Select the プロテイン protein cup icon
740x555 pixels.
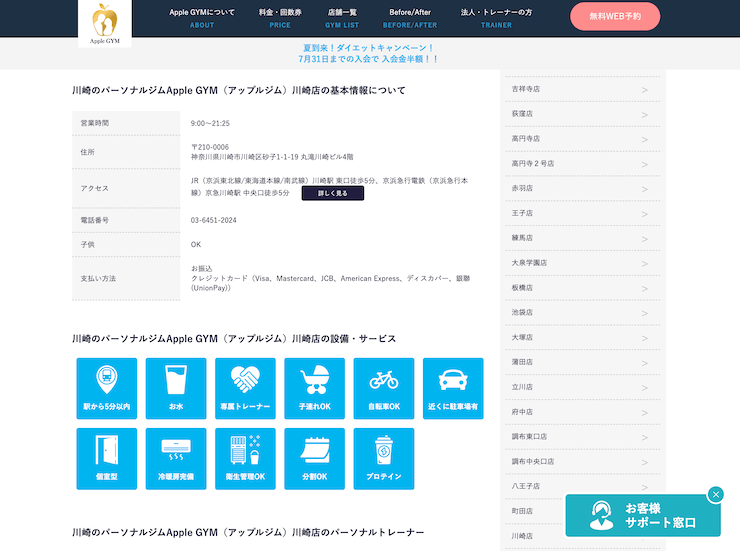point(384,459)
